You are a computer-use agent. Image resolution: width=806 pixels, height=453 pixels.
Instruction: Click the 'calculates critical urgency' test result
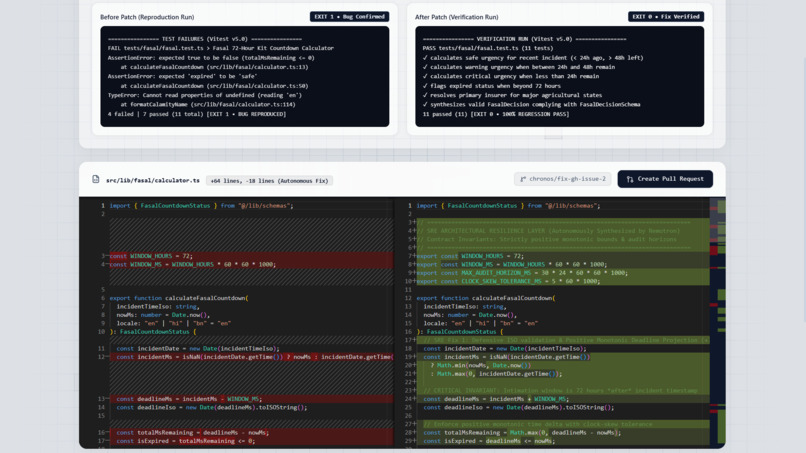510,76
